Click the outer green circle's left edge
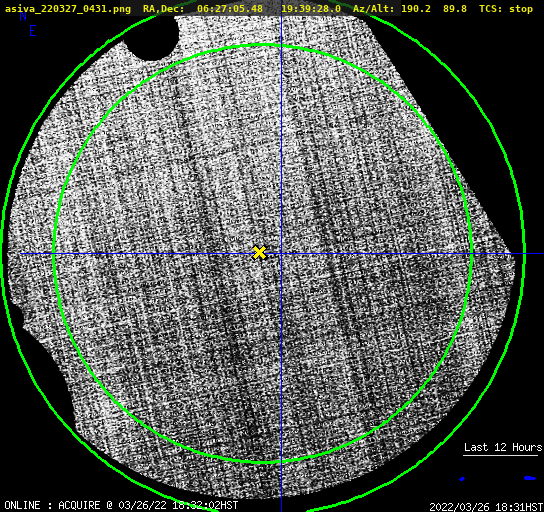Image resolution: width=544 pixels, height=512 pixels. pyautogui.click(x=3, y=255)
